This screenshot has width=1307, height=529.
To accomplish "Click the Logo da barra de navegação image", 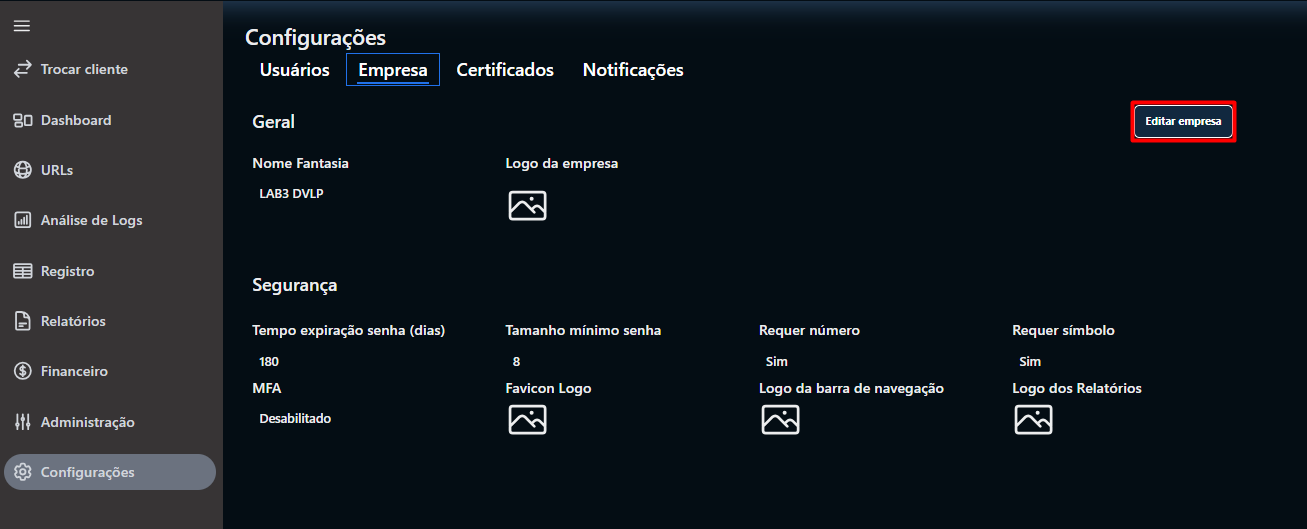I will tap(780, 420).
